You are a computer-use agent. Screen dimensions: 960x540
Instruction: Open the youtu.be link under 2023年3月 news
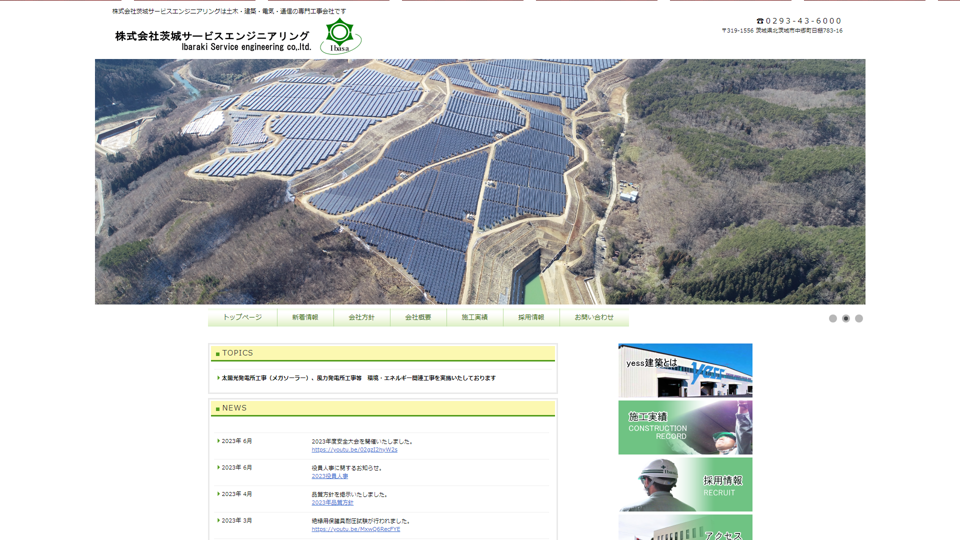[355, 529]
